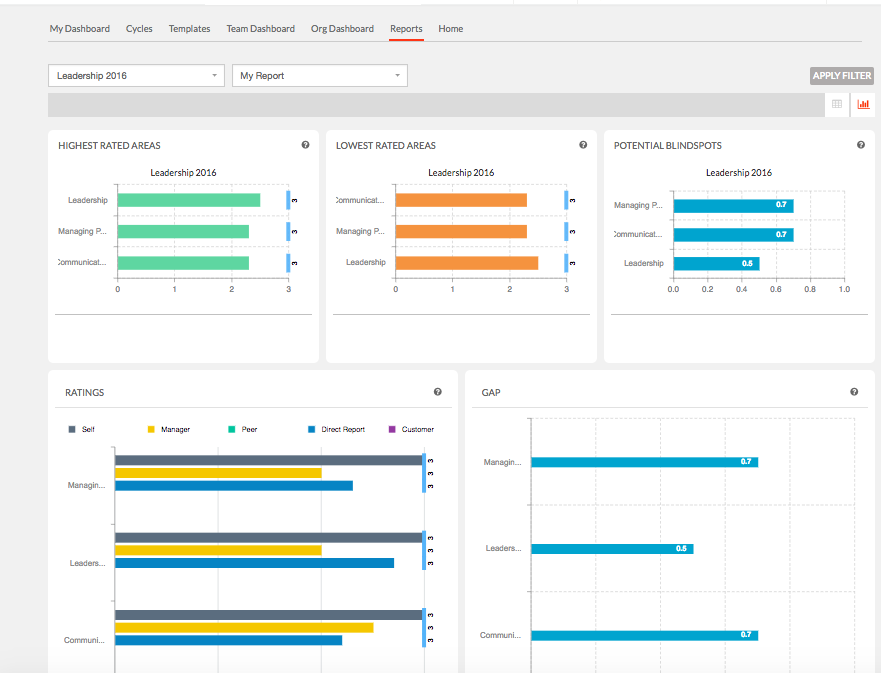Click Leadership axis label in Highest Rated chart
The width and height of the screenshot is (881, 673).
point(88,200)
